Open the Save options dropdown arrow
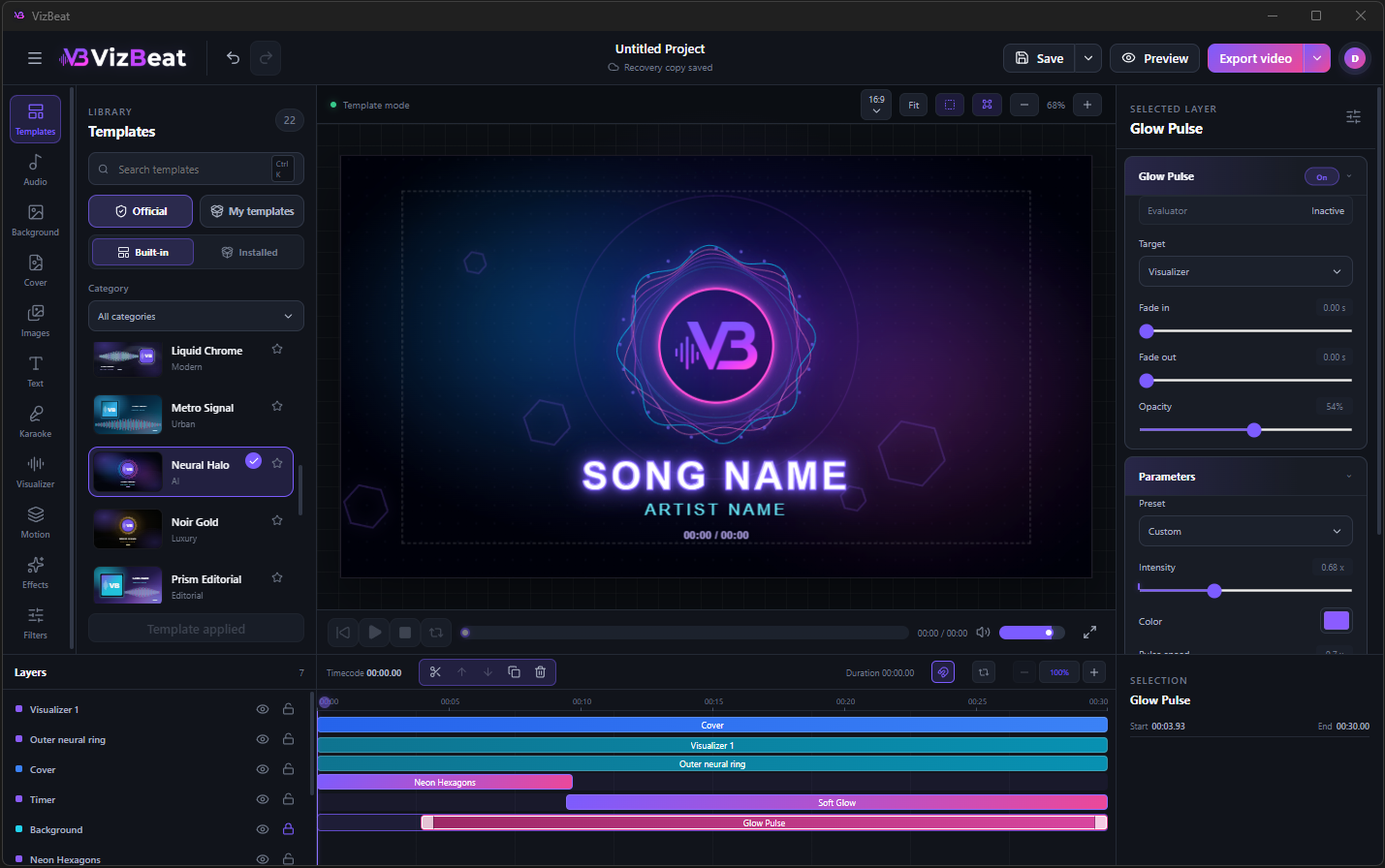Image resolution: width=1385 pixels, height=868 pixels. (x=1088, y=58)
